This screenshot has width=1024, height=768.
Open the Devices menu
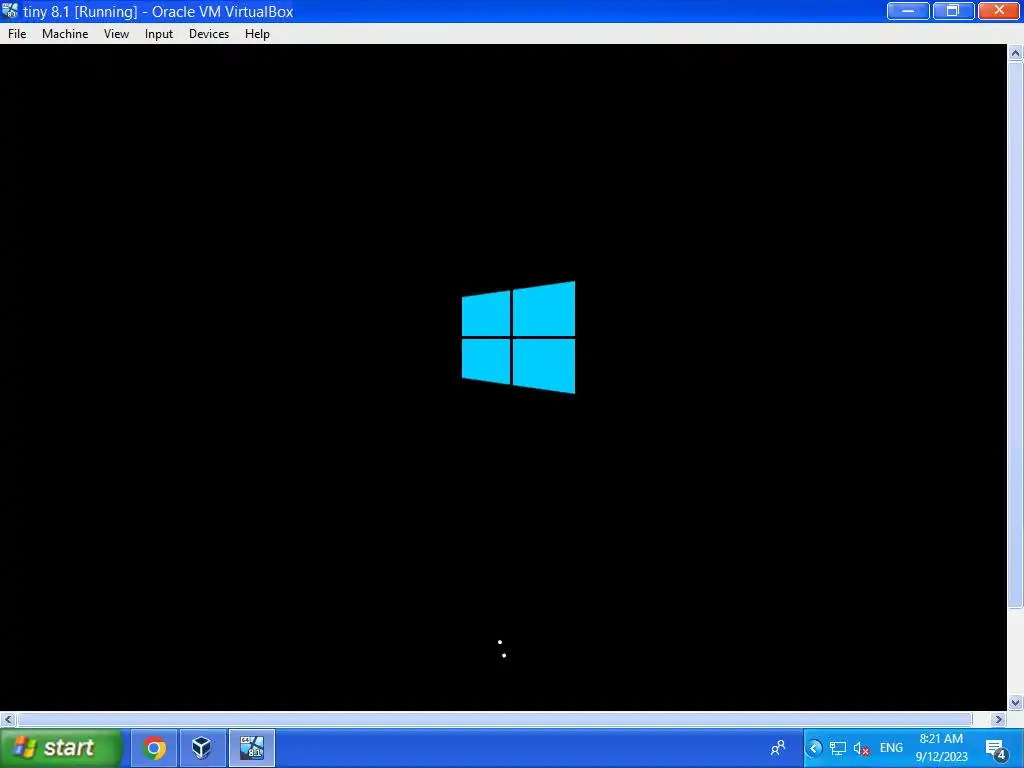tap(209, 34)
